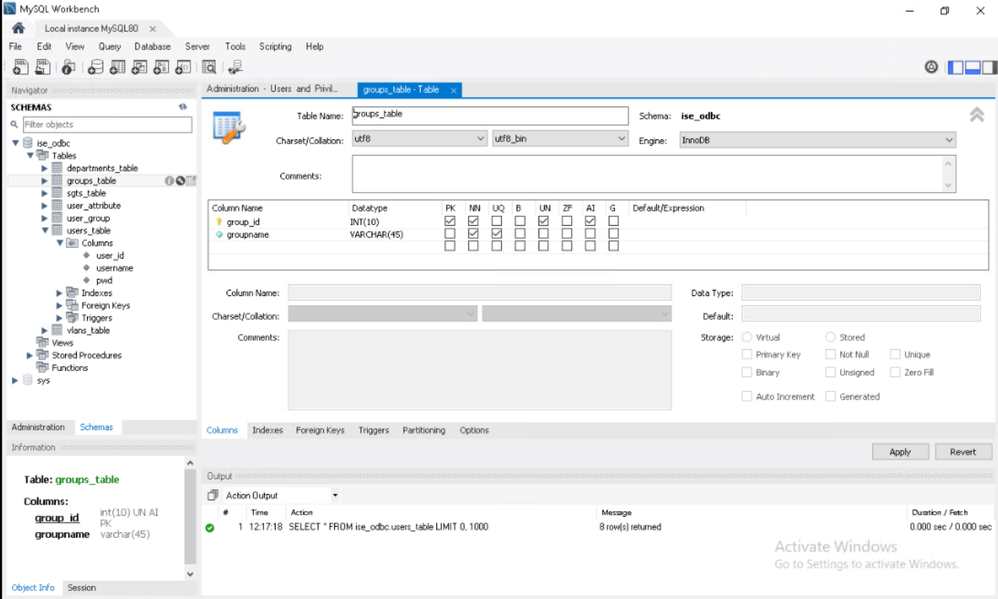The width and height of the screenshot is (998, 599).
Task: Toggle PK checkbox for group_id column
Action: click(x=450, y=221)
